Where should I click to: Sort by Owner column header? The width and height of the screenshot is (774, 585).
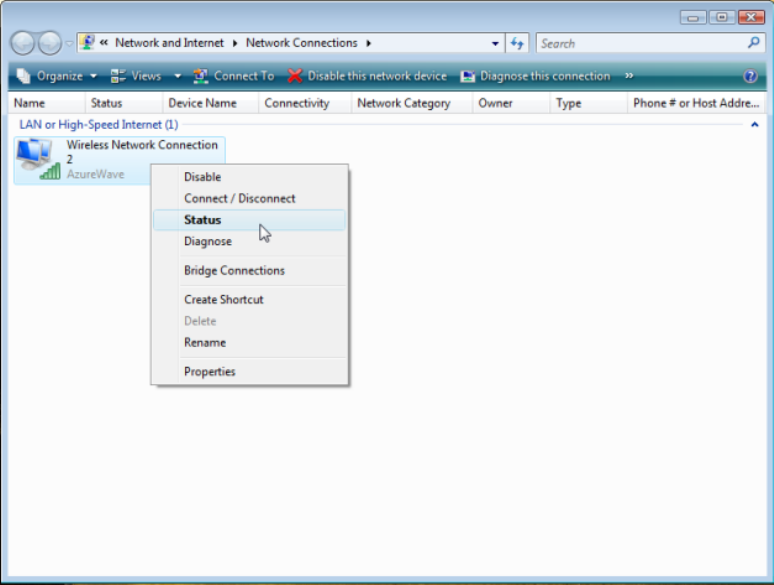coord(511,103)
